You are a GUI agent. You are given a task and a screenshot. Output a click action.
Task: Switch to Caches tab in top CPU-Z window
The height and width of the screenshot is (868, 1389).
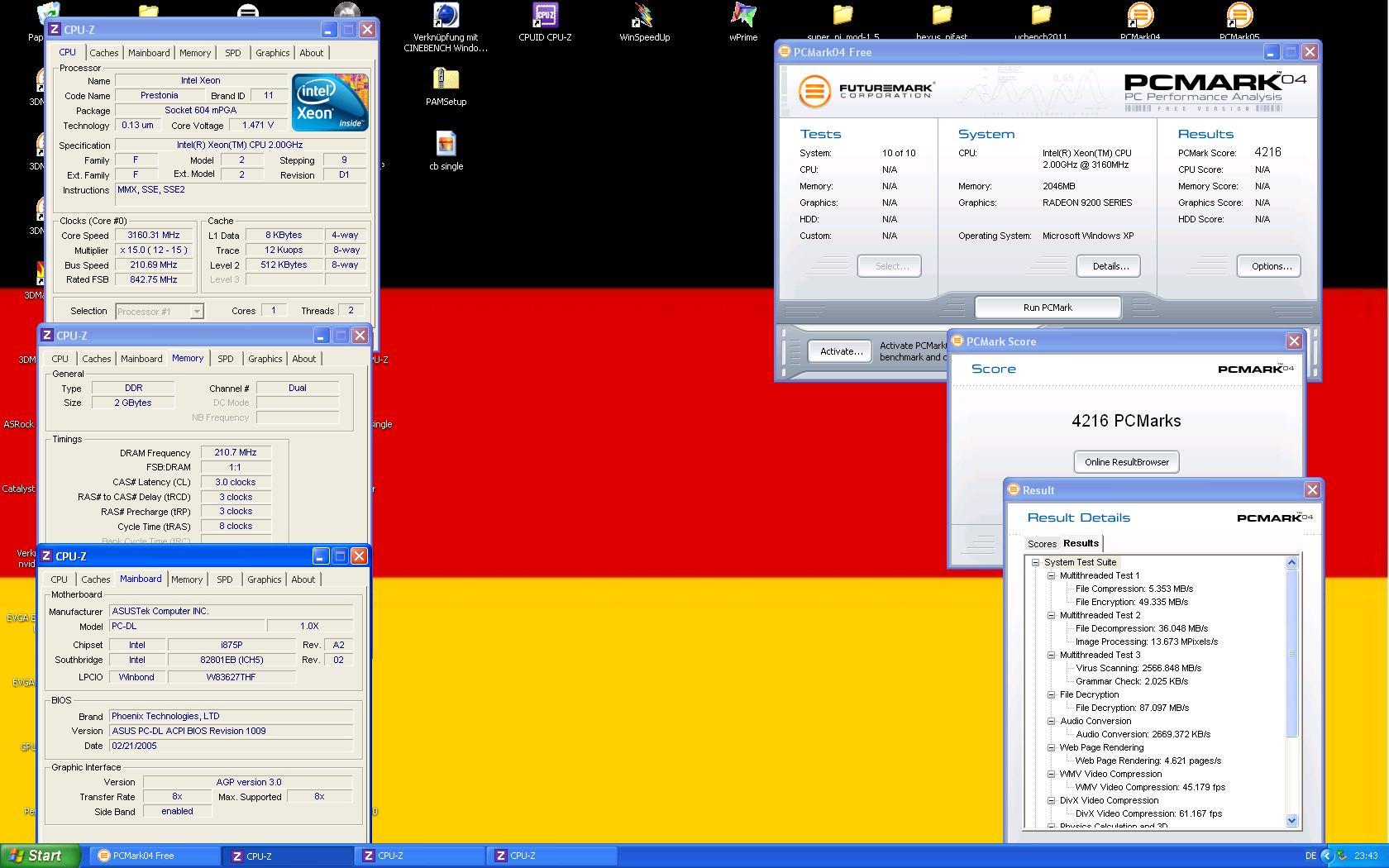(x=103, y=53)
